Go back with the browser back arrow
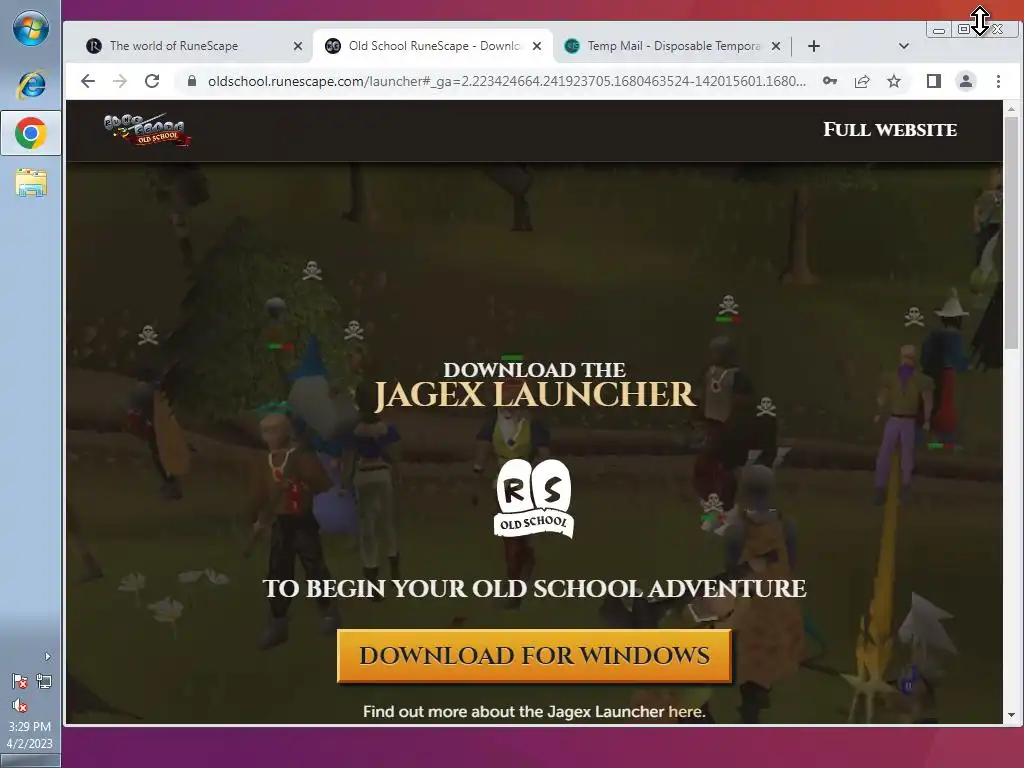Image resolution: width=1024 pixels, height=768 pixels. (x=88, y=81)
